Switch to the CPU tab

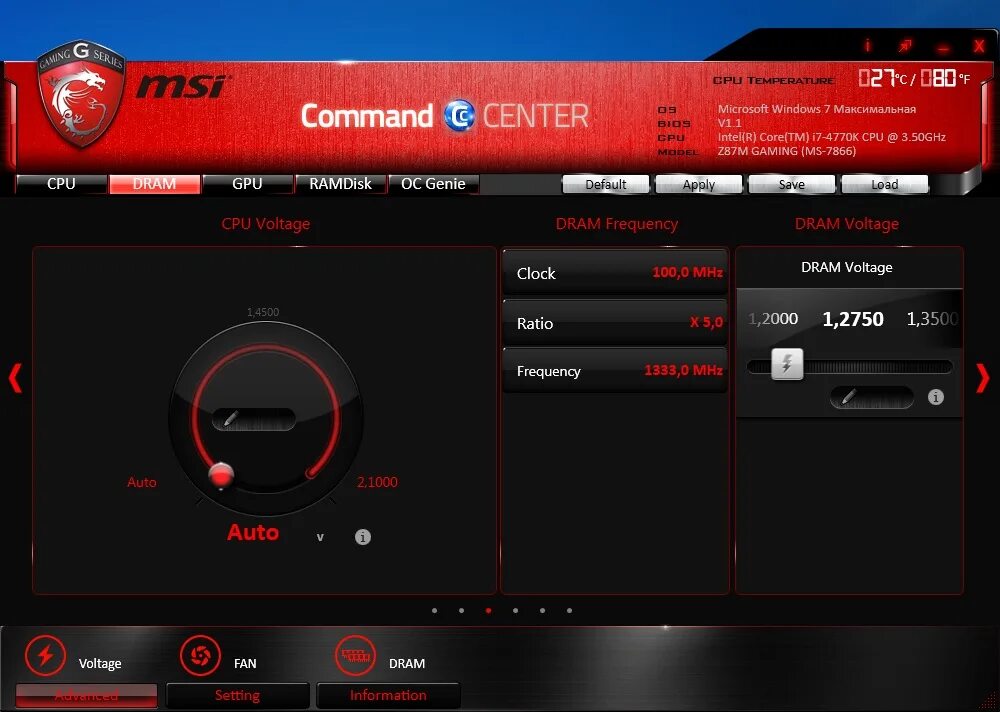point(61,184)
